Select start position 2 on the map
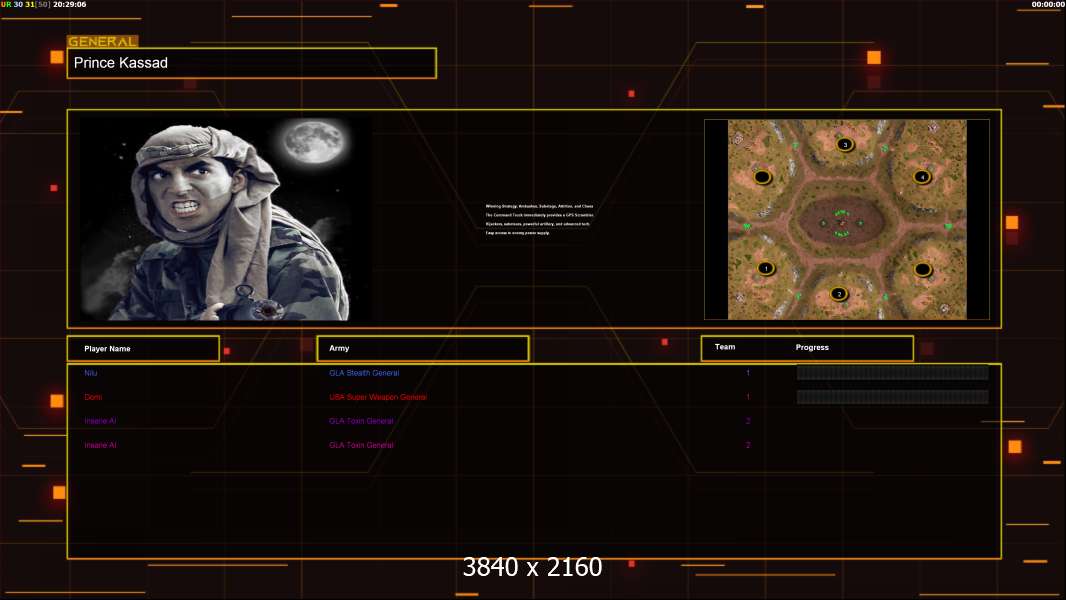The image size is (1066, 600). tap(839, 294)
